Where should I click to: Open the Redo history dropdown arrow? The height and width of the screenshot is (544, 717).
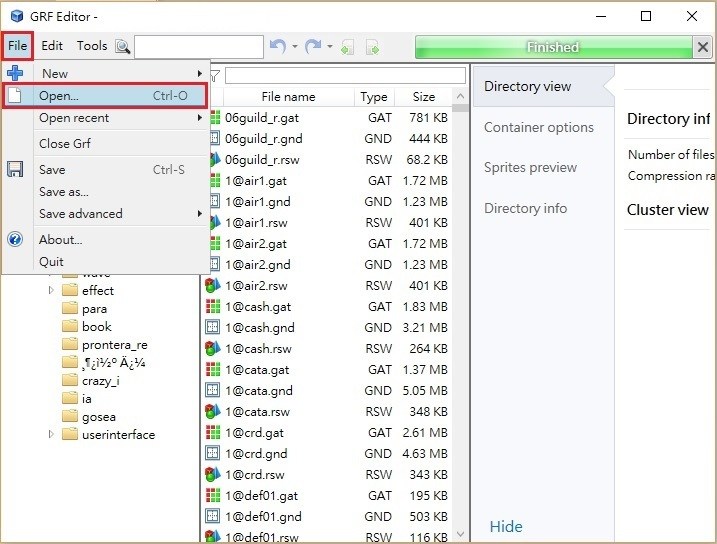(x=330, y=46)
